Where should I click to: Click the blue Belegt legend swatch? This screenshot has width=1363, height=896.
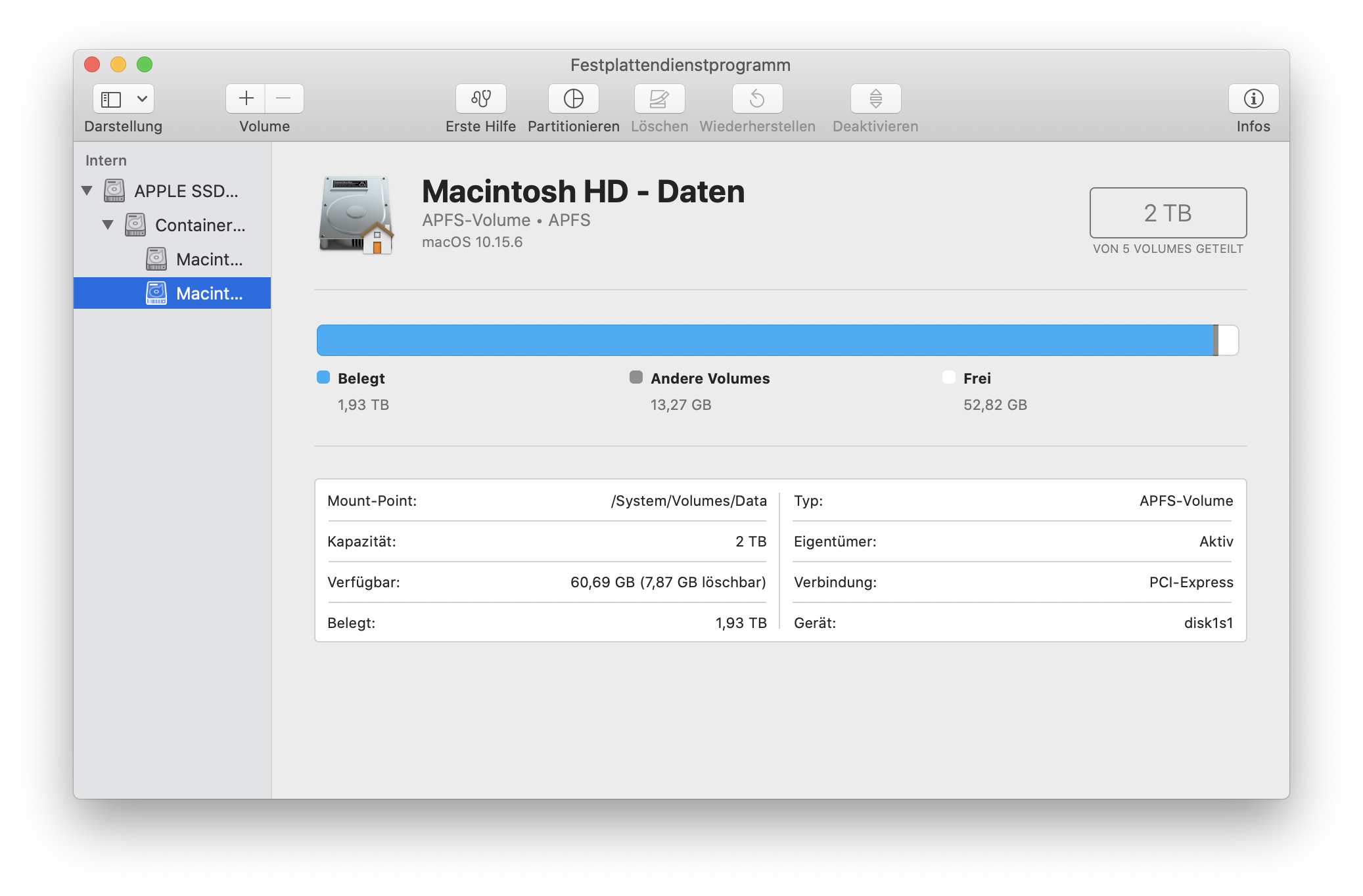[x=323, y=377]
